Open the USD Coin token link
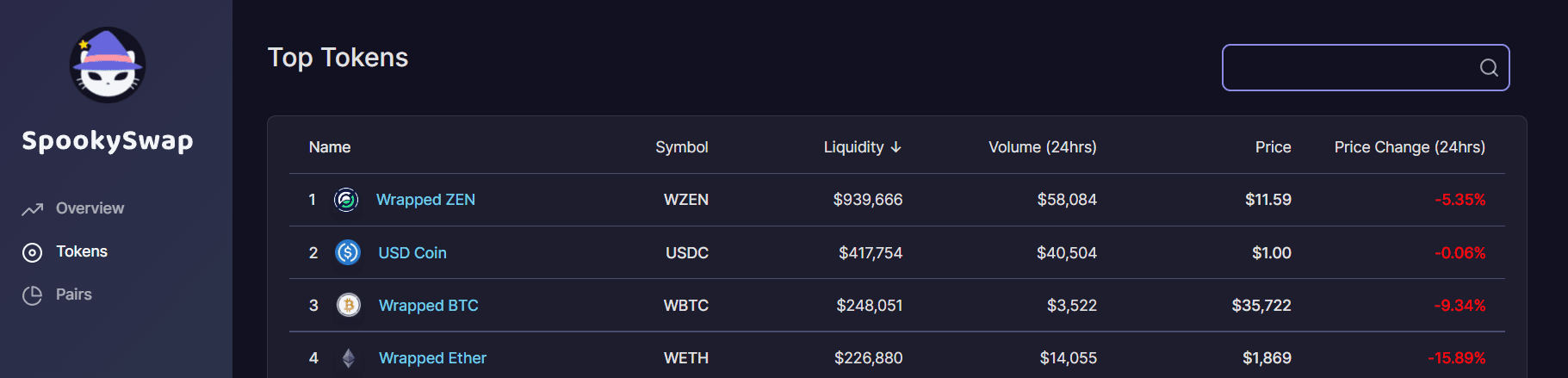Viewport: 1568px width, 378px height. click(x=412, y=253)
